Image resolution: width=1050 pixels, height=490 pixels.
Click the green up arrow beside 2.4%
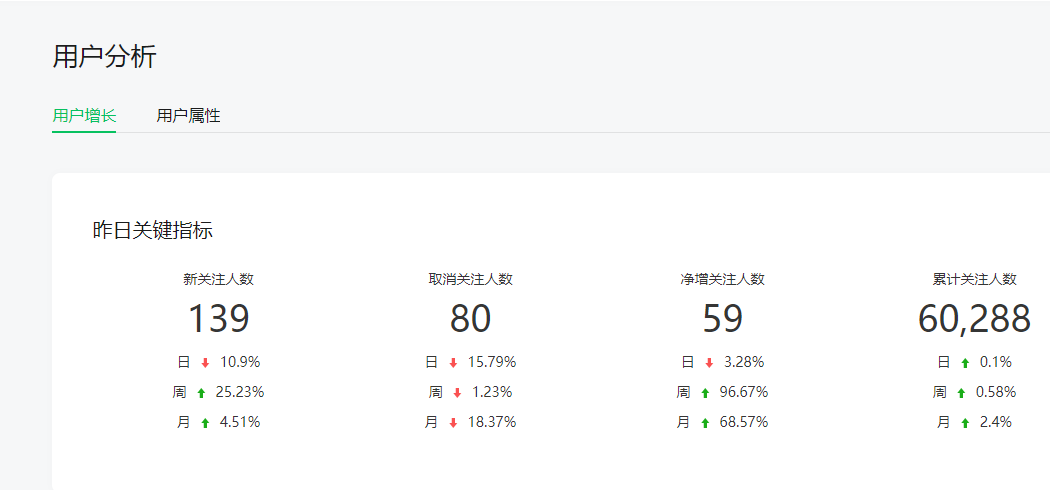pos(965,423)
